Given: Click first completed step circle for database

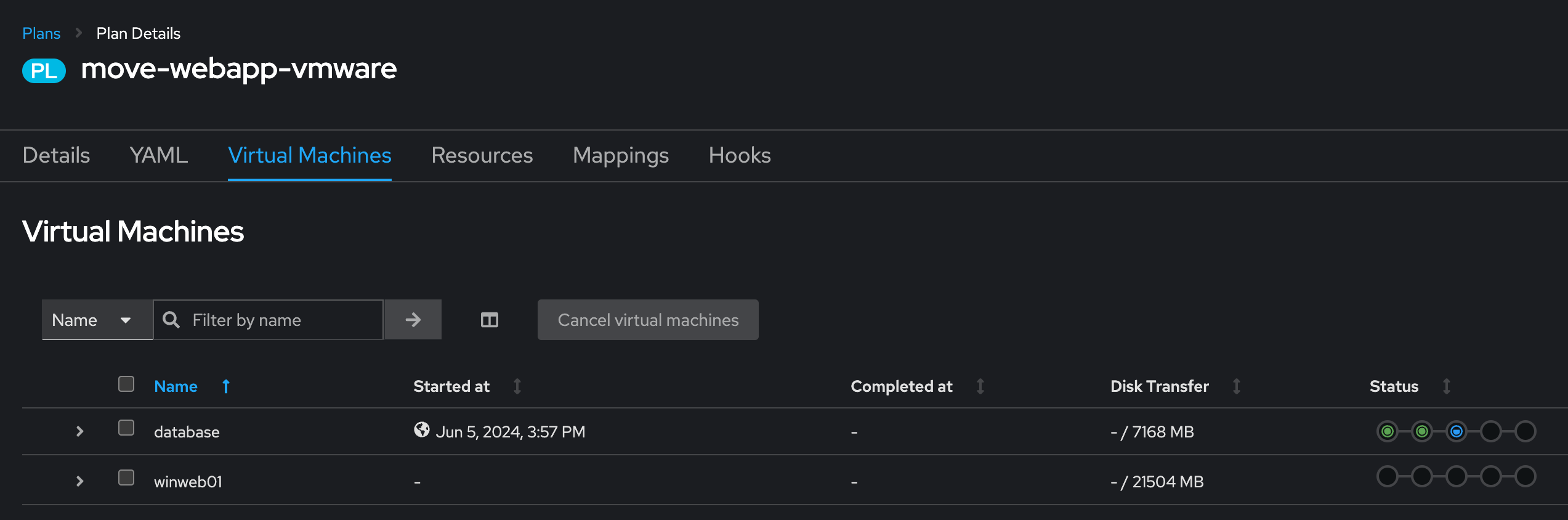Looking at the screenshot, I should tap(1388, 431).
